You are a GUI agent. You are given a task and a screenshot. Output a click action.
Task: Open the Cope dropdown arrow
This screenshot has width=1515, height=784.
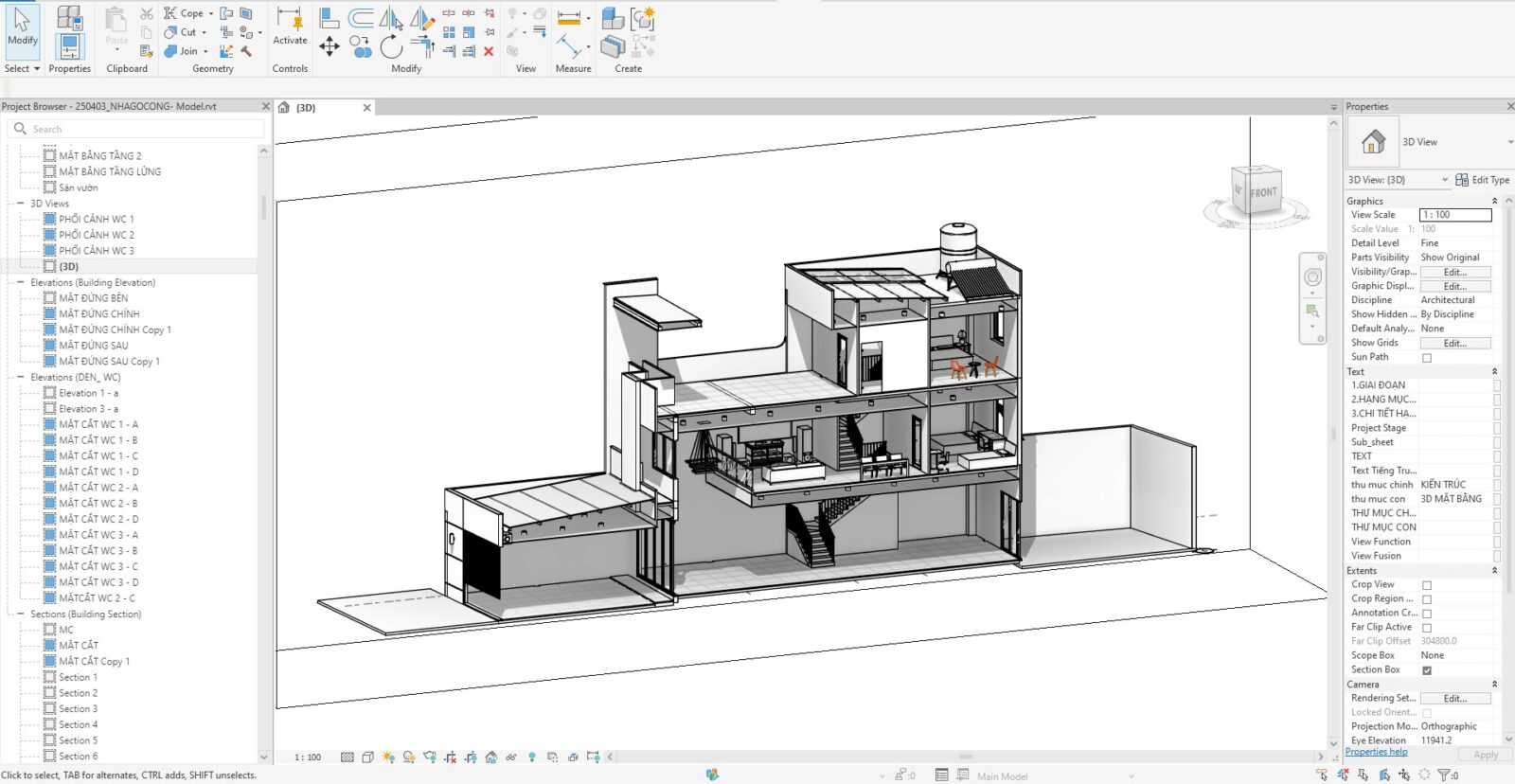click(x=211, y=14)
